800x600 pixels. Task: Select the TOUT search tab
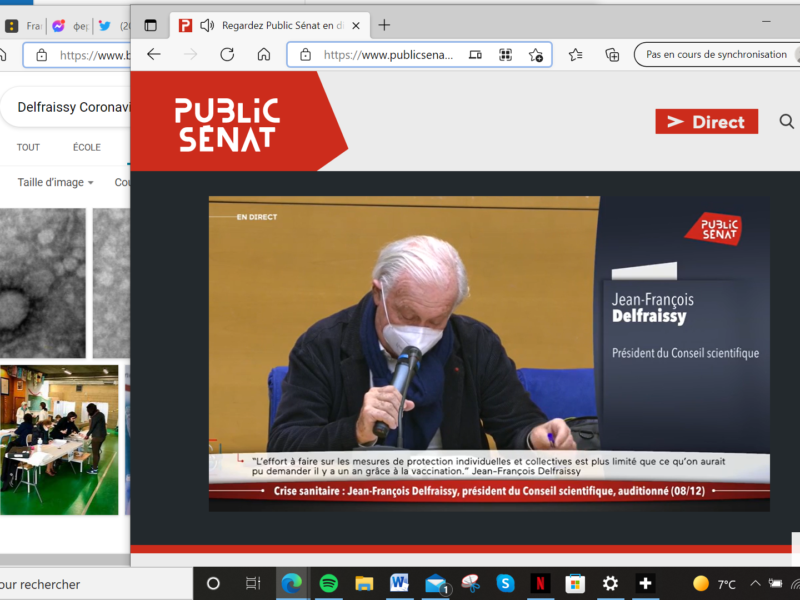pos(28,147)
